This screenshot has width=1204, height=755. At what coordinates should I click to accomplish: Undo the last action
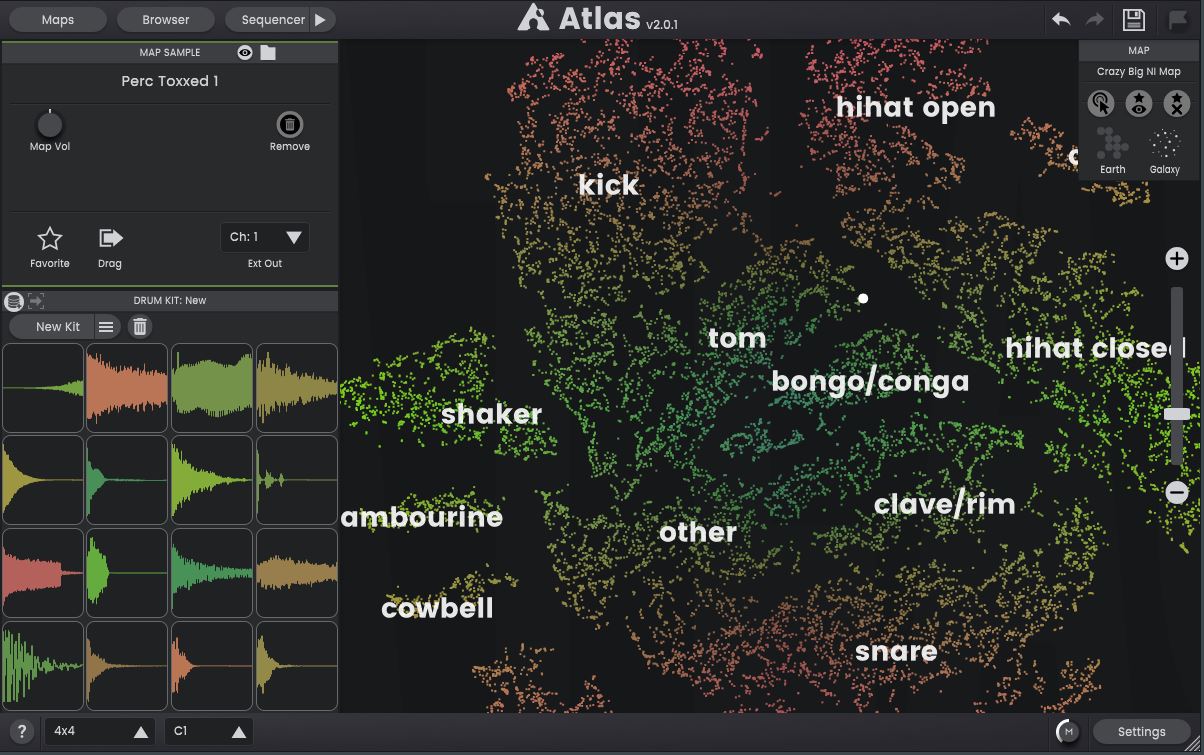click(1061, 19)
